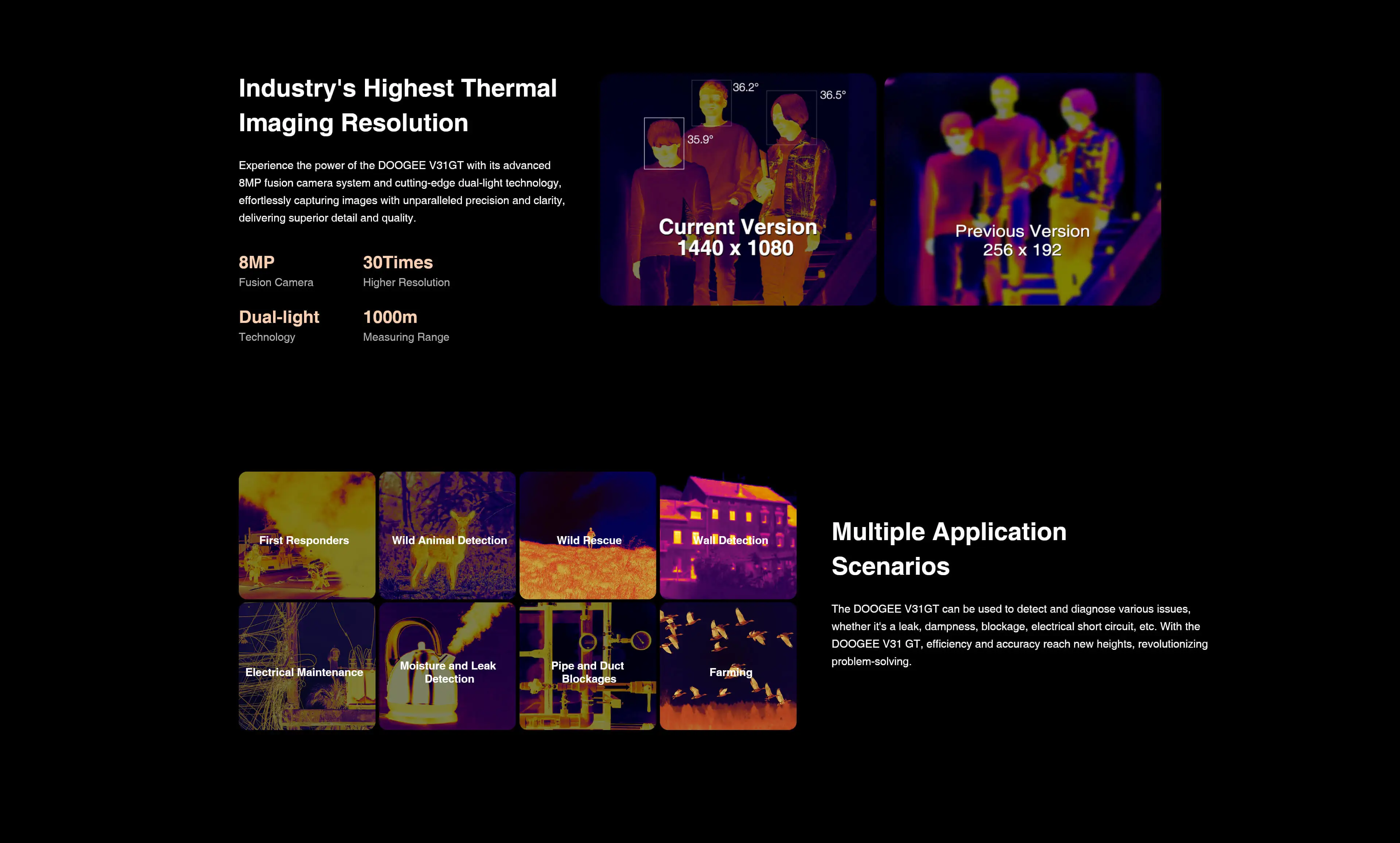Screen dimensions: 1400x843
Task: Click the First Responders thermal tile
Action: (x=307, y=535)
